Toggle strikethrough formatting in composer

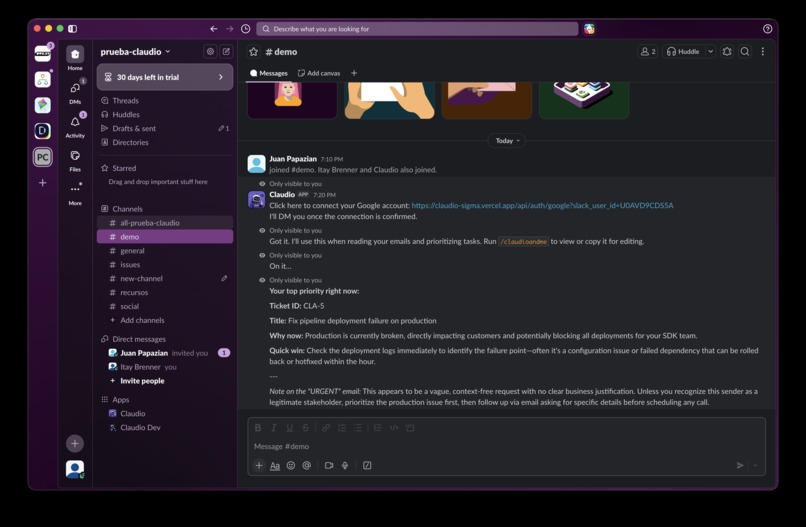305,428
